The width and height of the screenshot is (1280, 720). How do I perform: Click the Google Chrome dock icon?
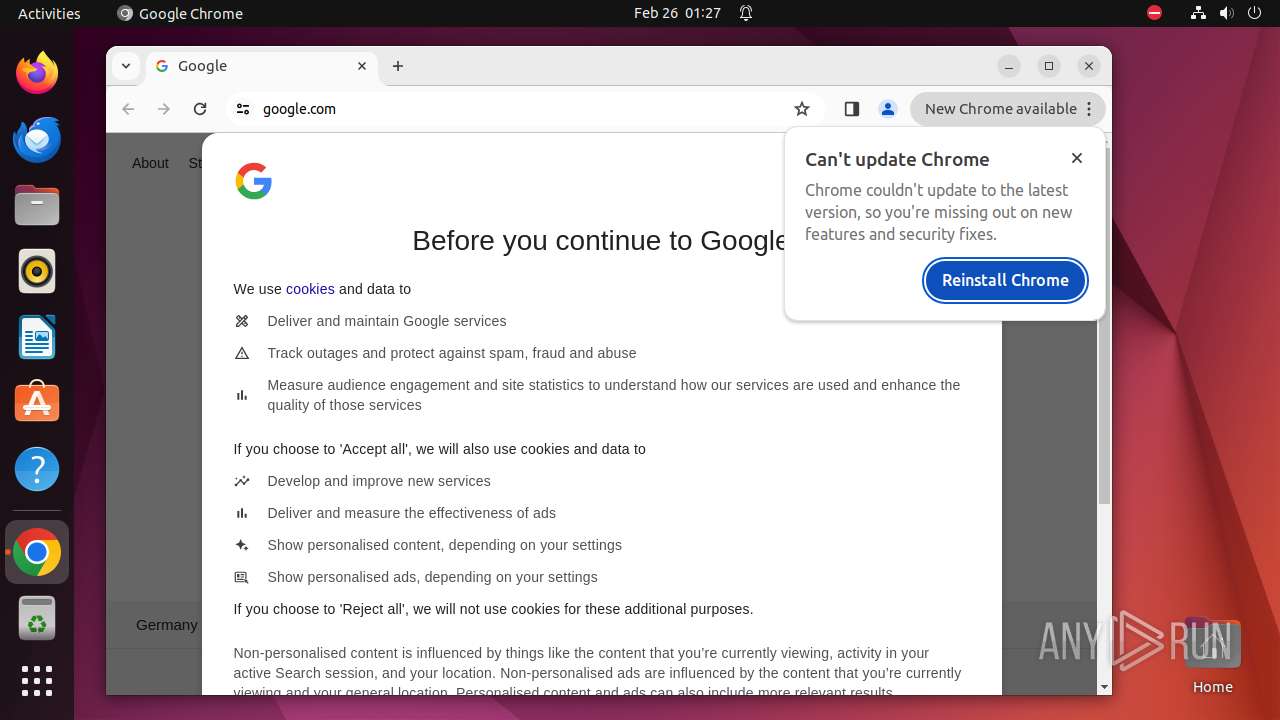[37, 552]
